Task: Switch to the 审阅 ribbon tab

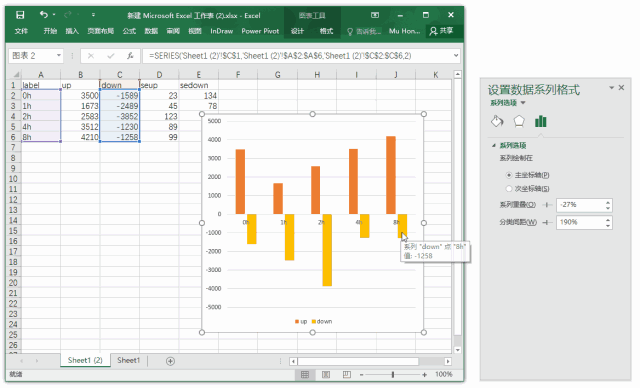Action: pos(173,31)
